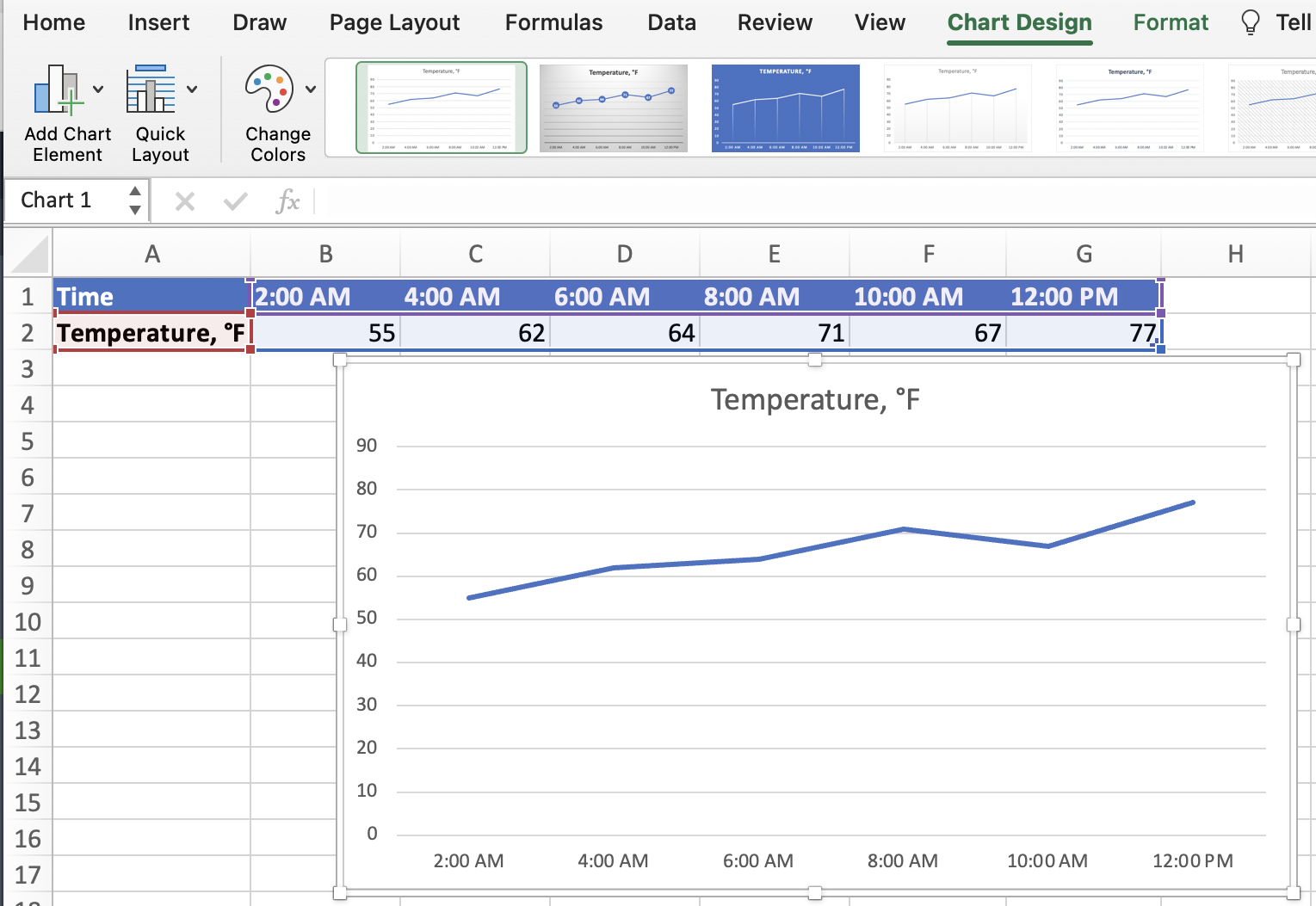Click the Change Colors palette icon
The width and height of the screenshot is (1316, 906).
(269, 89)
